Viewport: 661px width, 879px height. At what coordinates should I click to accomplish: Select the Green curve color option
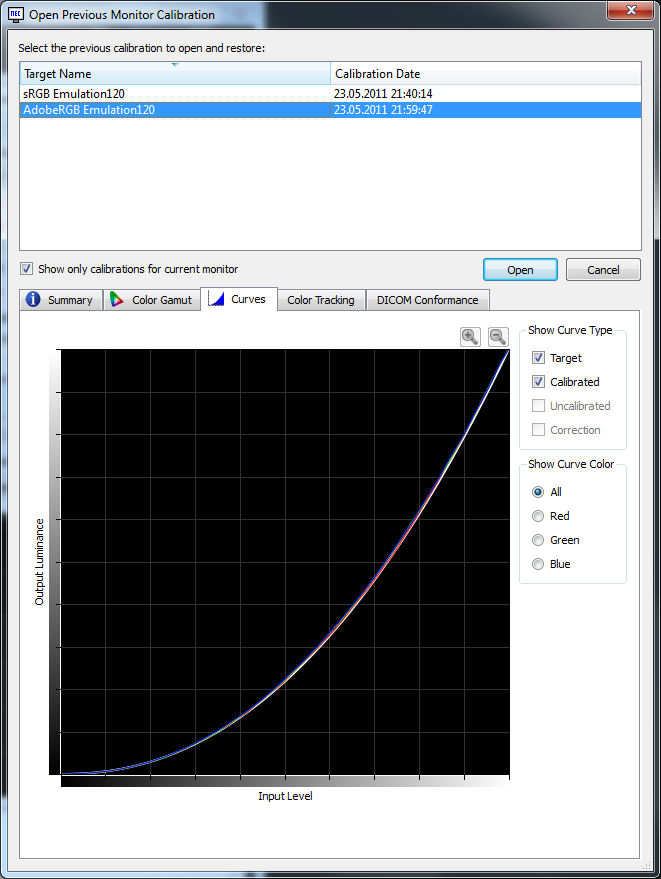click(x=539, y=540)
